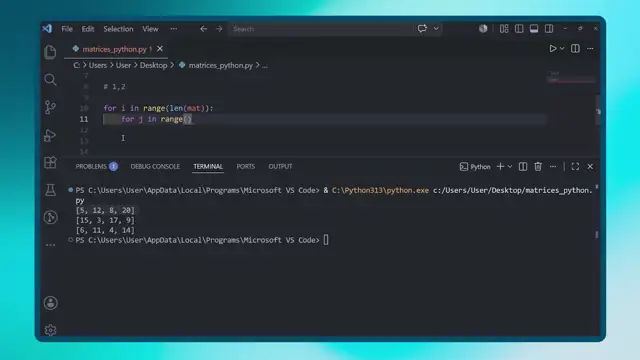640x360 pixels.
Task: Open the Testing flask view
Action: 50,190
